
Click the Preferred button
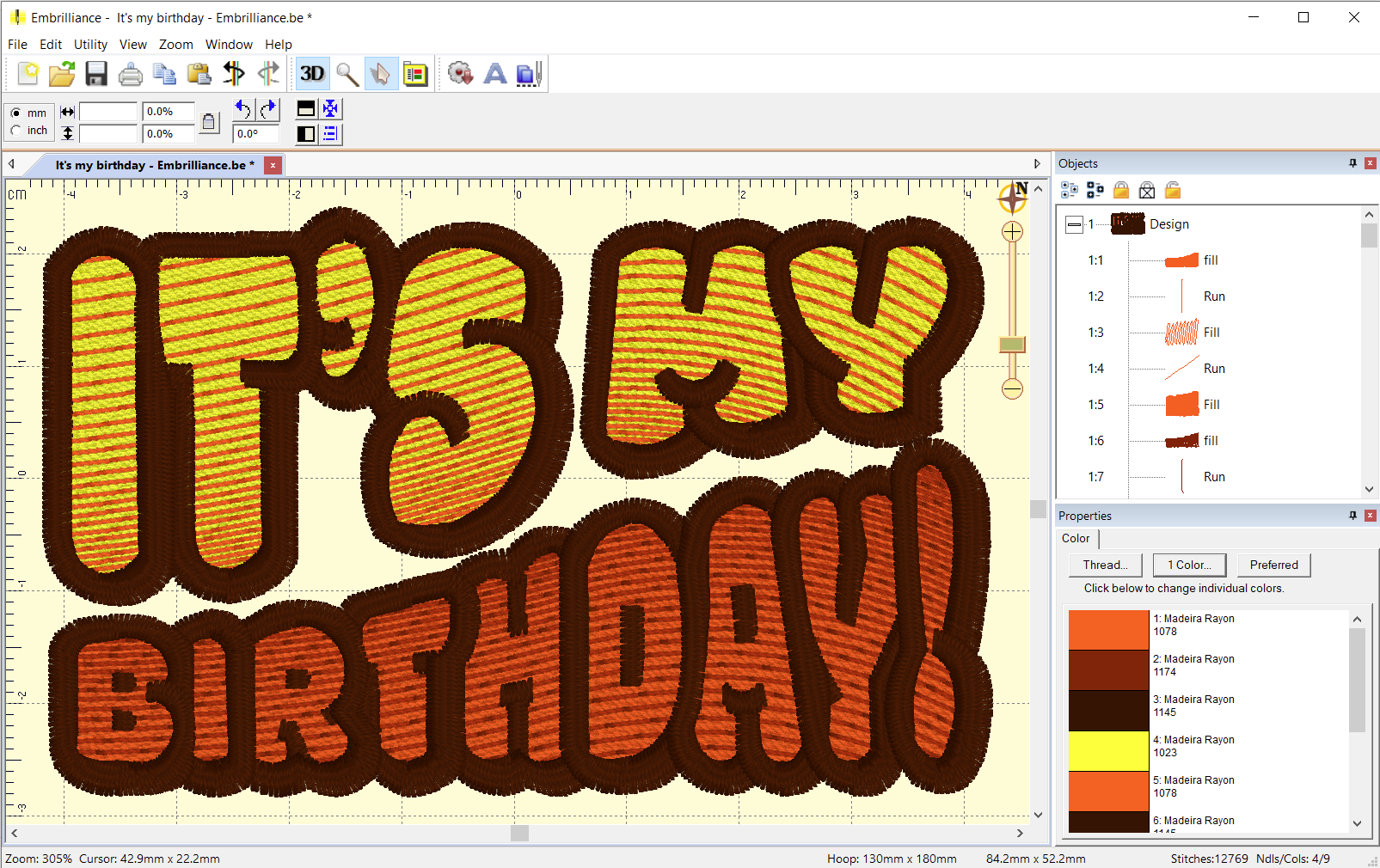pos(1273,565)
